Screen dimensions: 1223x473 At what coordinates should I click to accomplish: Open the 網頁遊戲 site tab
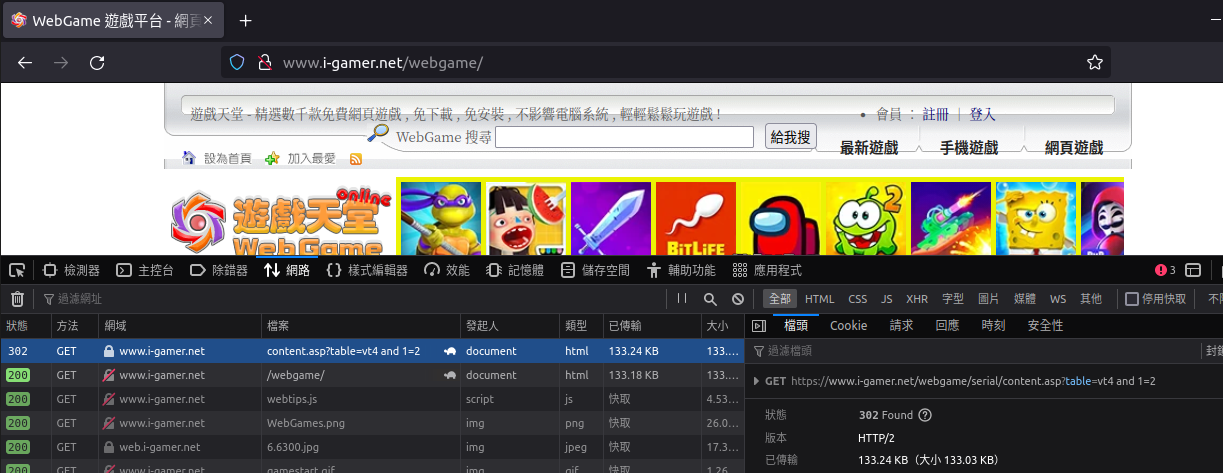(1073, 148)
